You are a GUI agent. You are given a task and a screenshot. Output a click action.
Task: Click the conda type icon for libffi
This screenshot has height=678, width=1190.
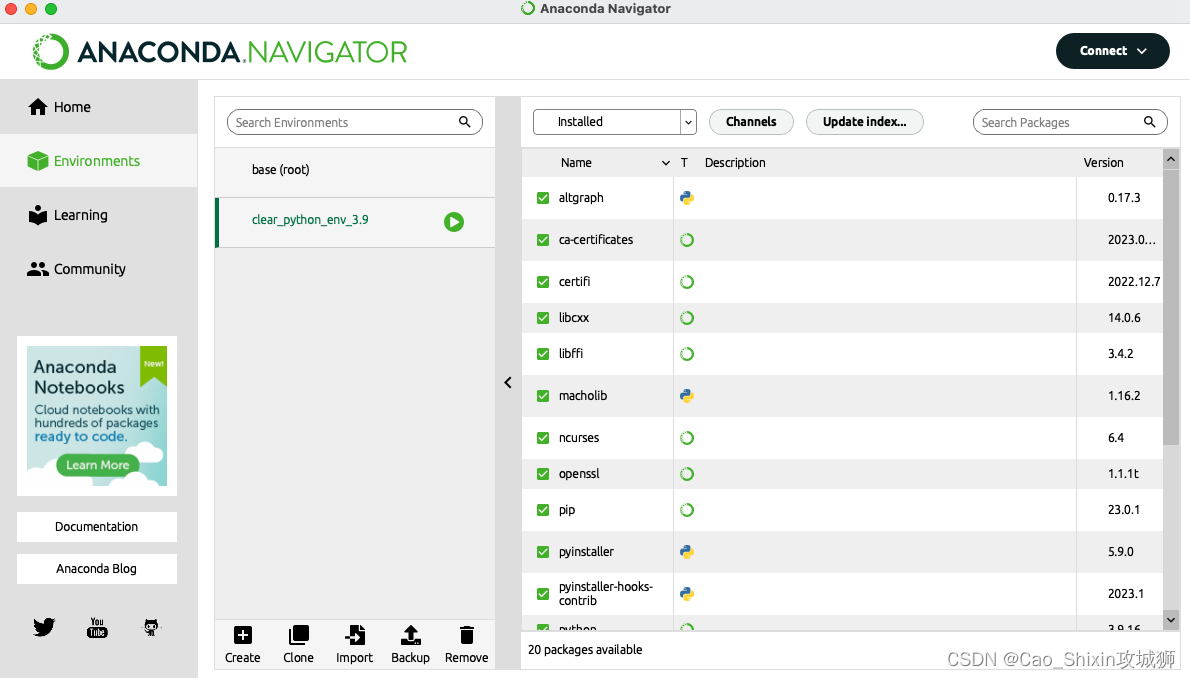(x=687, y=354)
